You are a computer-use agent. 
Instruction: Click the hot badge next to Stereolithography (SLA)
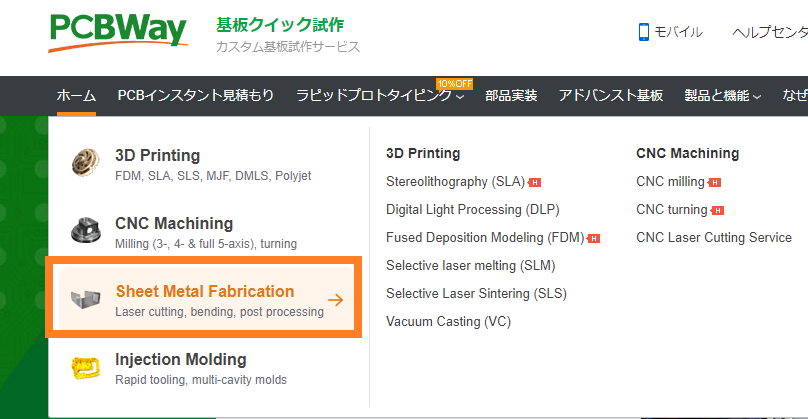535,183
